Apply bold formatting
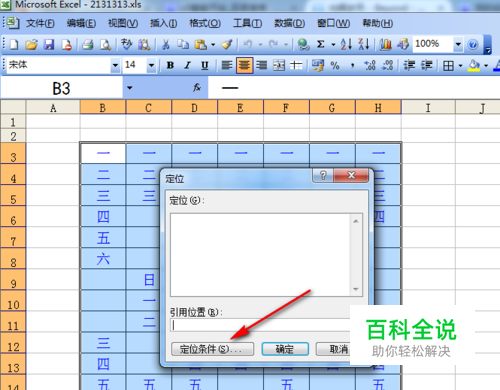Image resolution: width=500 pixels, height=390 pixels. click(x=170, y=65)
